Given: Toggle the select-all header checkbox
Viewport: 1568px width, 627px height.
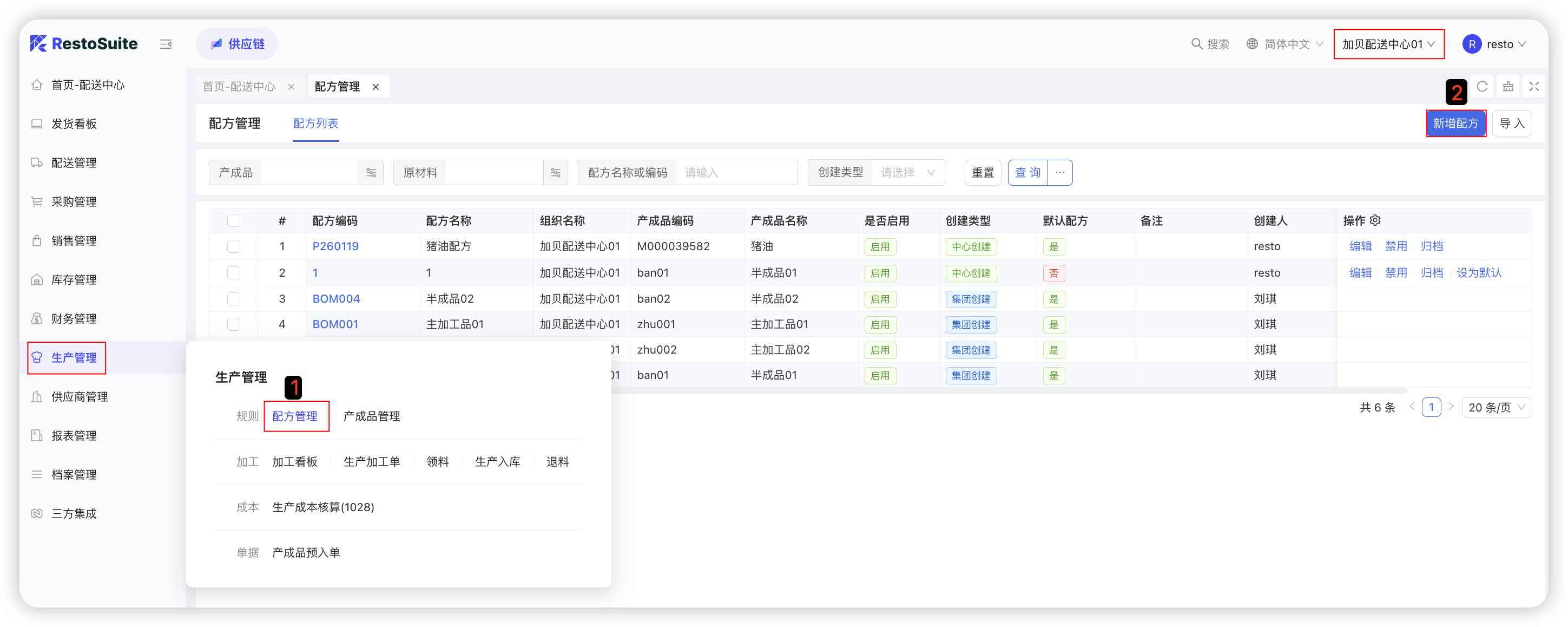Looking at the screenshot, I should tap(234, 220).
